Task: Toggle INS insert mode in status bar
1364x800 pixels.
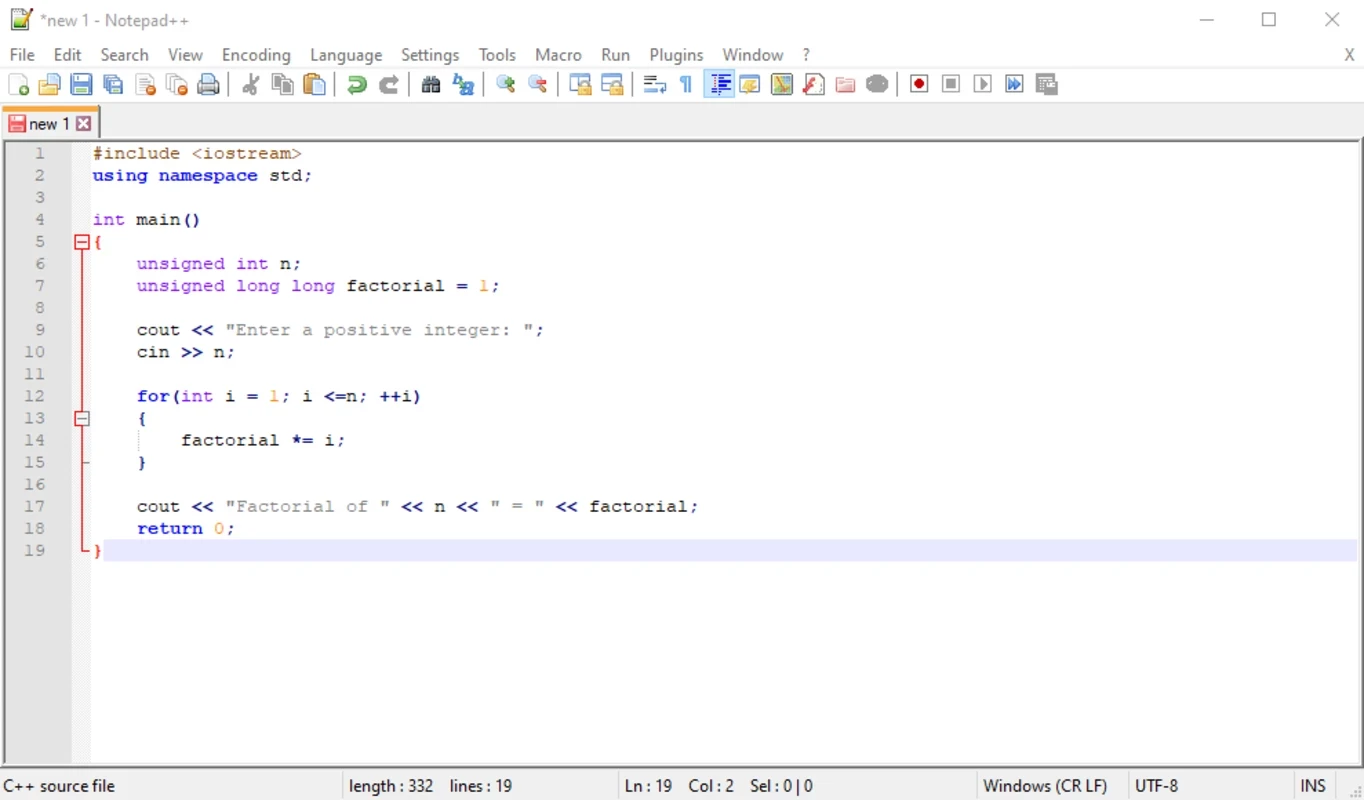Action: pos(1312,786)
